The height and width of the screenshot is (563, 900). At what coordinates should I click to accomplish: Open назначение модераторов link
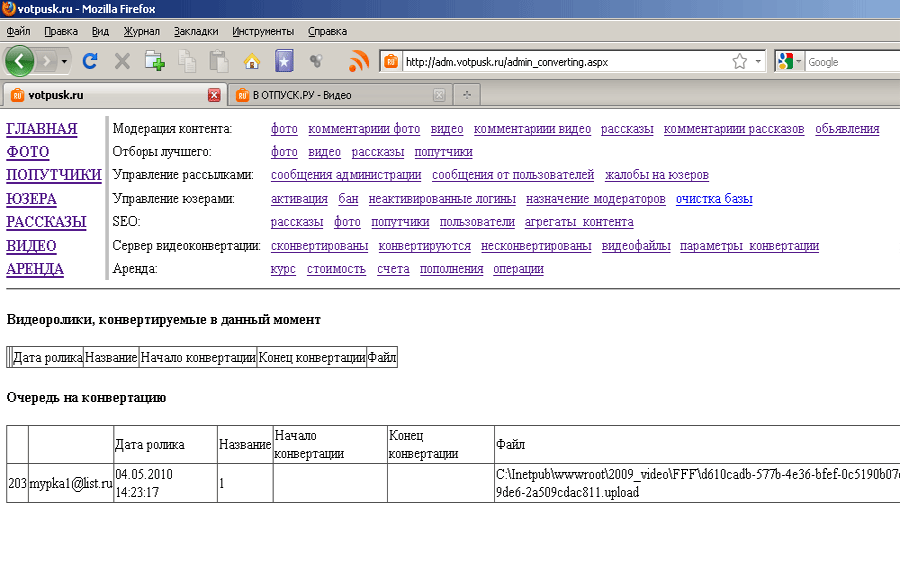point(596,199)
